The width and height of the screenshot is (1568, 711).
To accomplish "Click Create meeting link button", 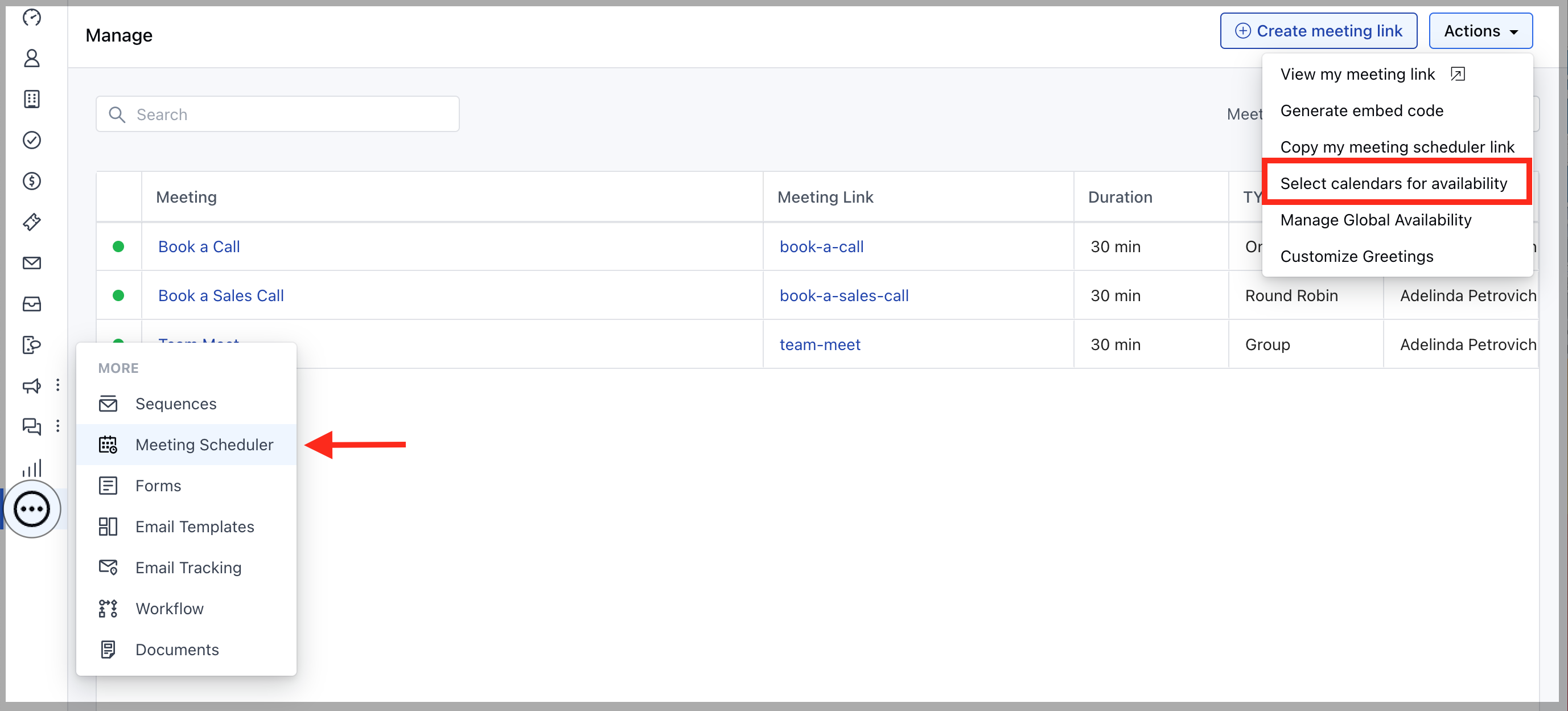I will click(x=1319, y=31).
